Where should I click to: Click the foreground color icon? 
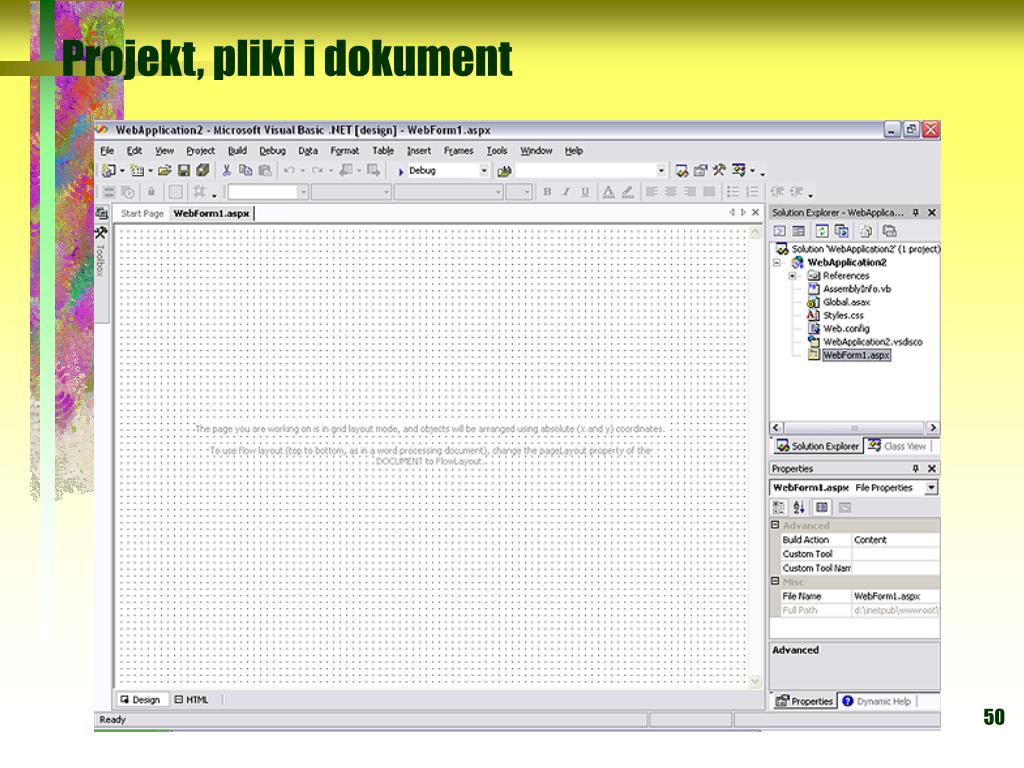[608, 192]
